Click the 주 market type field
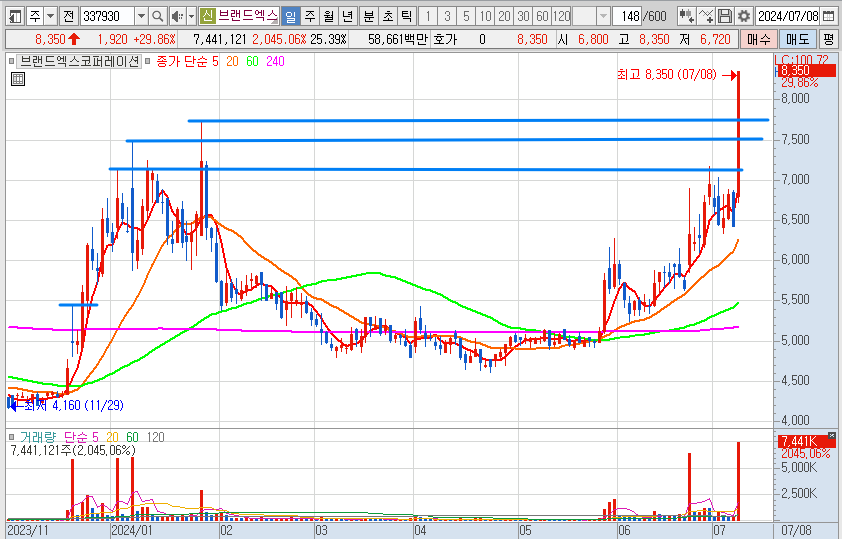 point(35,16)
